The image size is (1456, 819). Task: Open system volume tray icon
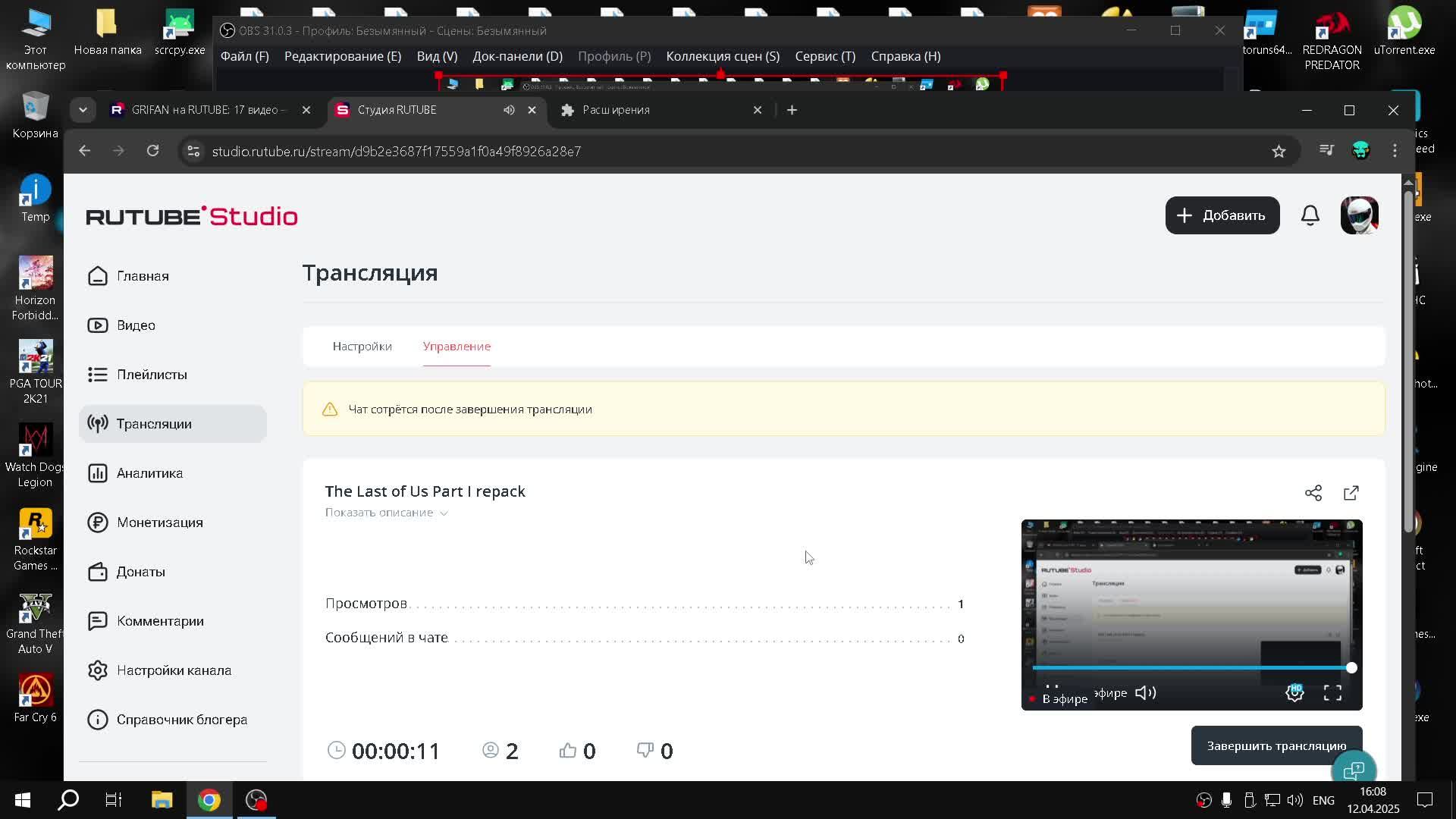coord(1295,800)
